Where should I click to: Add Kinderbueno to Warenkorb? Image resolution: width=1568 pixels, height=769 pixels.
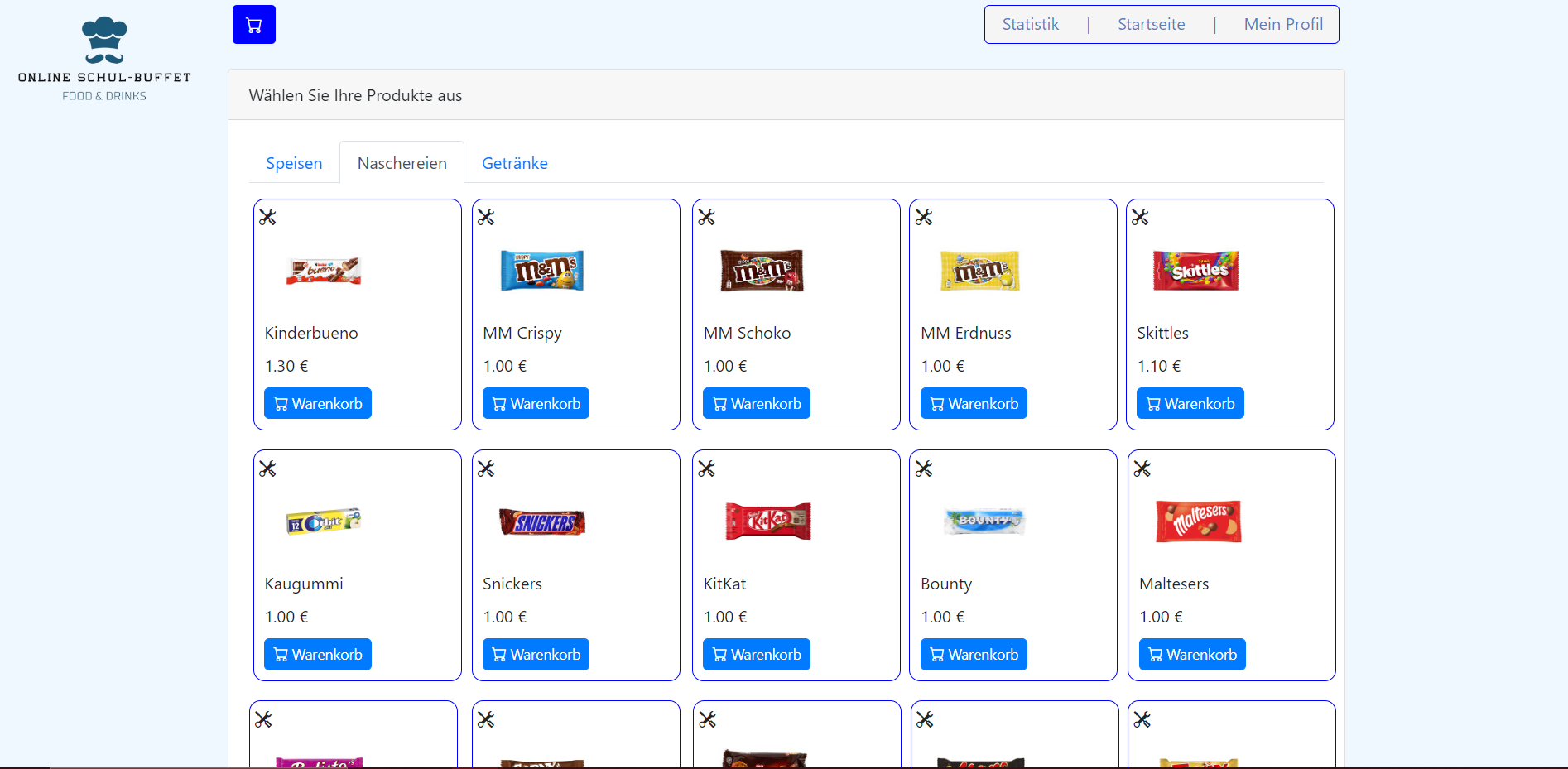click(318, 404)
